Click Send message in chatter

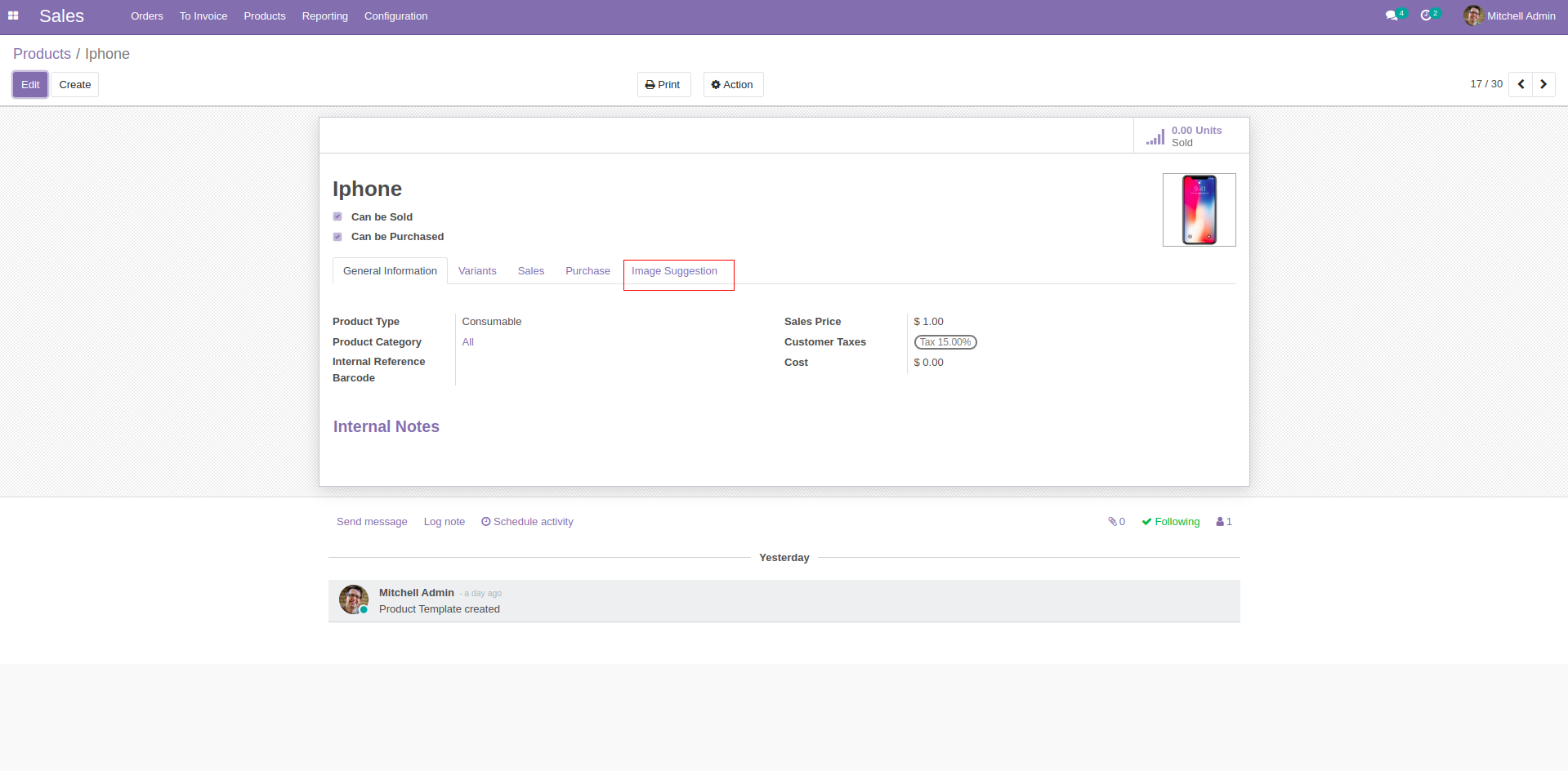point(372,522)
